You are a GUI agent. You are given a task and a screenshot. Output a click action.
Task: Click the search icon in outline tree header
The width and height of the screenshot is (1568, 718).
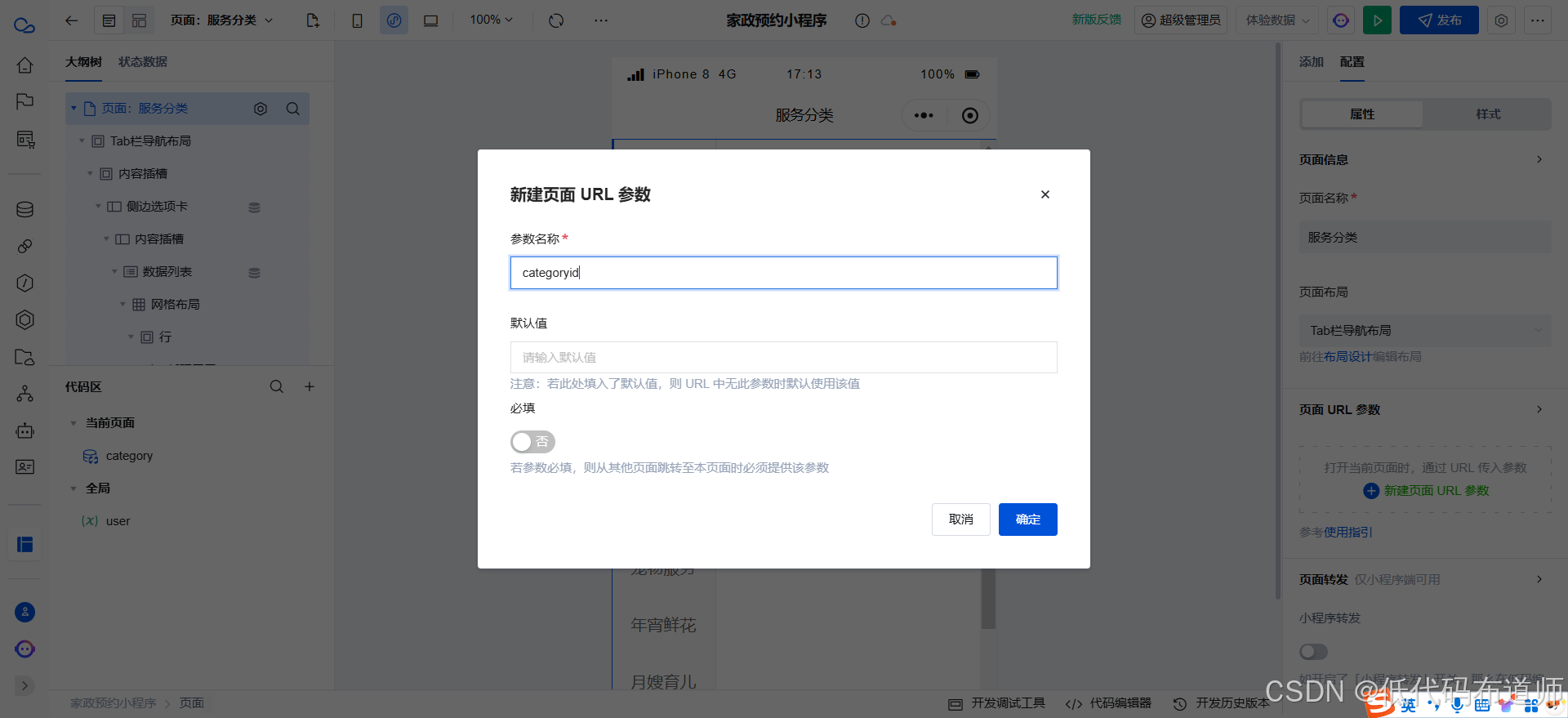[293, 109]
